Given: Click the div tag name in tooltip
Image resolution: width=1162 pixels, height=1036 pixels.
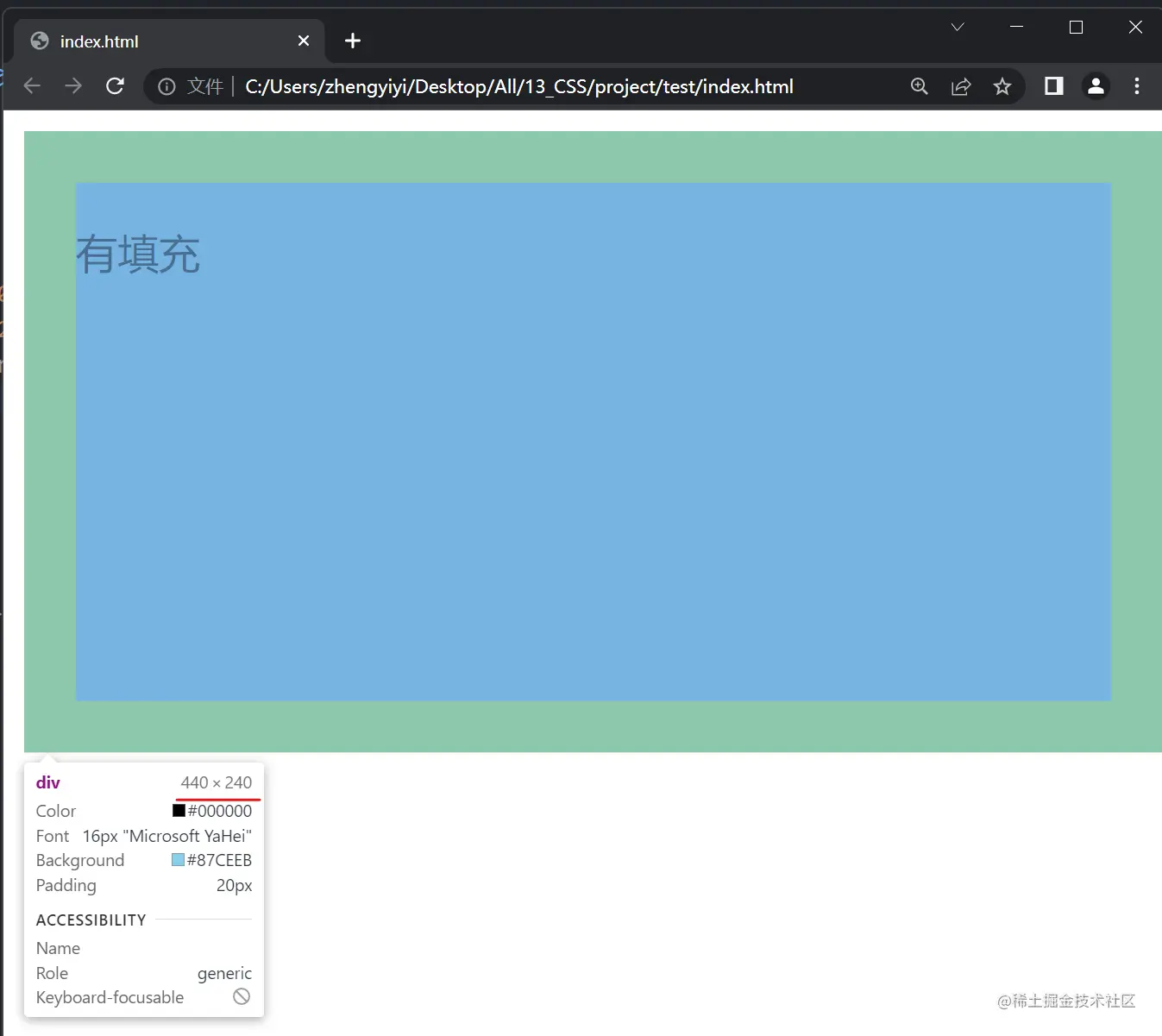Looking at the screenshot, I should pos(48,782).
